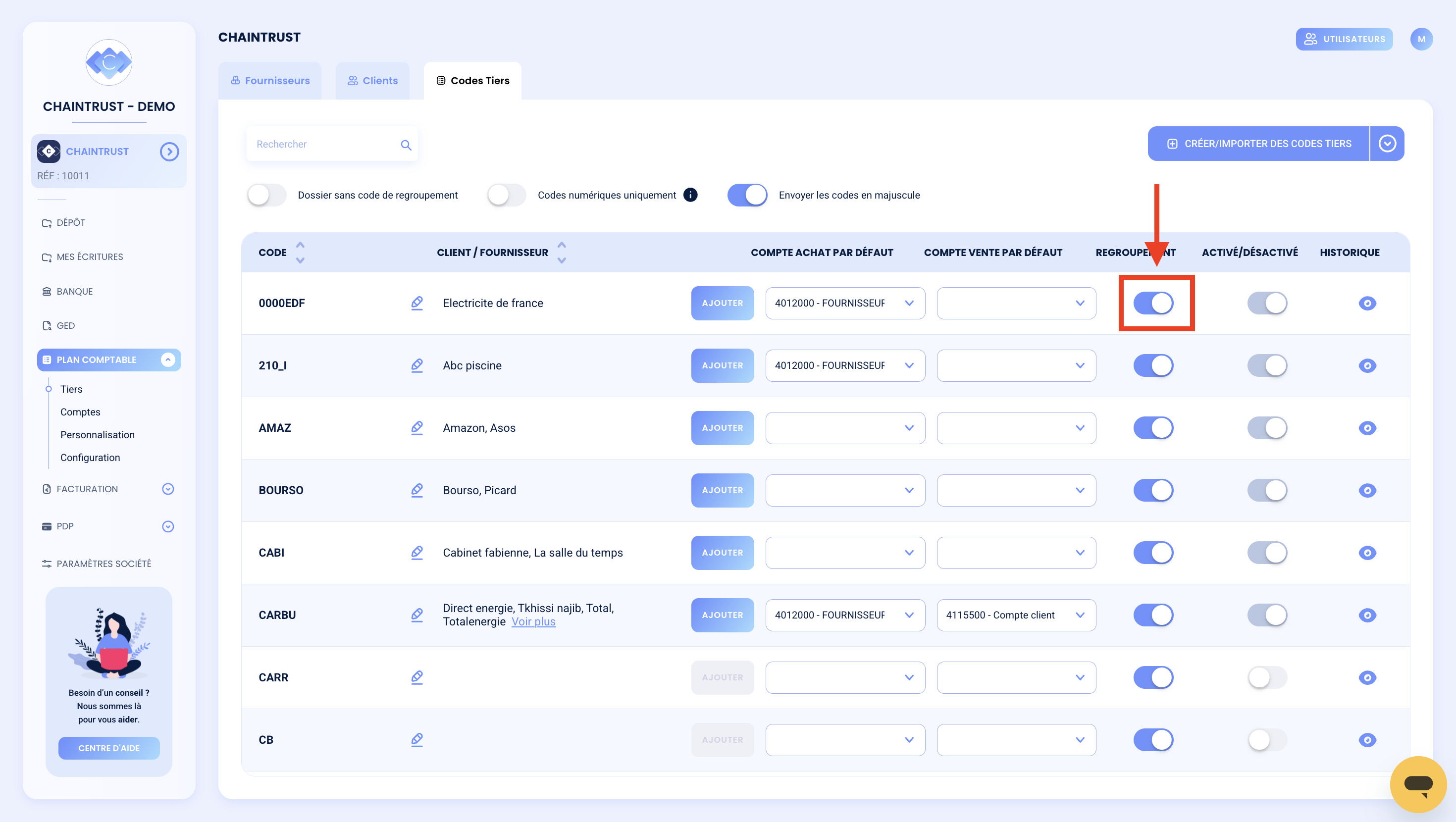Click CRÉER/IMPORTER DES CODES TIERS button
Image resolution: width=1456 pixels, height=822 pixels.
[x=1259, y=144]
